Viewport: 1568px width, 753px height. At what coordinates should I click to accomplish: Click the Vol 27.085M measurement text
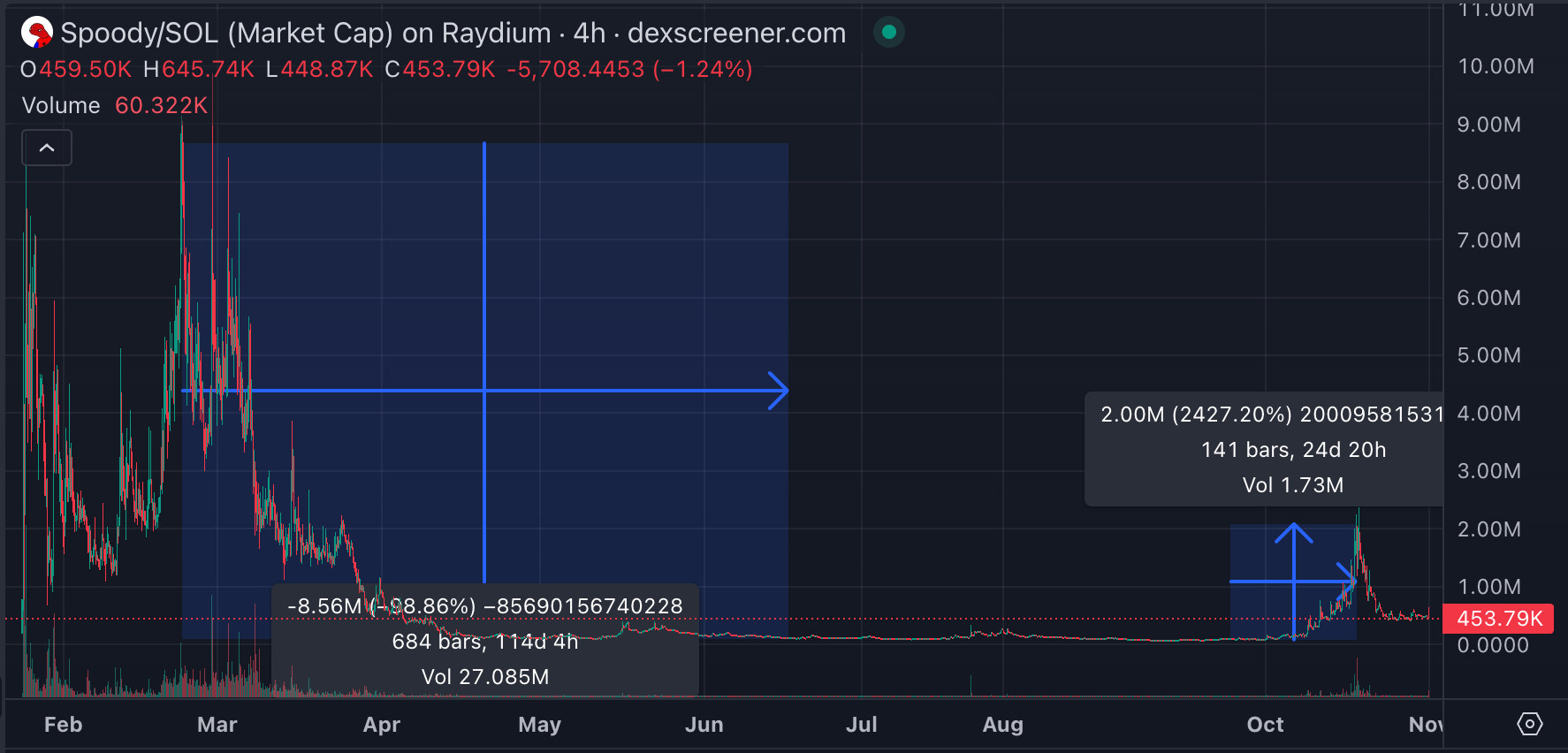click(485, 676)
